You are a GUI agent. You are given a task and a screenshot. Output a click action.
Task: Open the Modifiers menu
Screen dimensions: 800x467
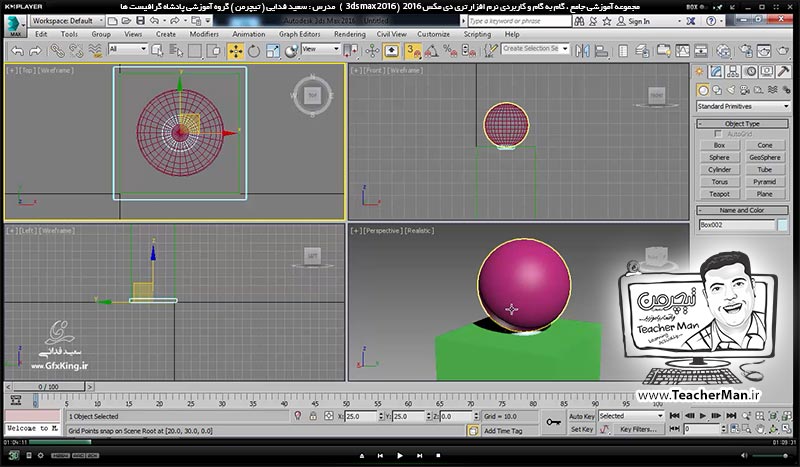(204, 34)
